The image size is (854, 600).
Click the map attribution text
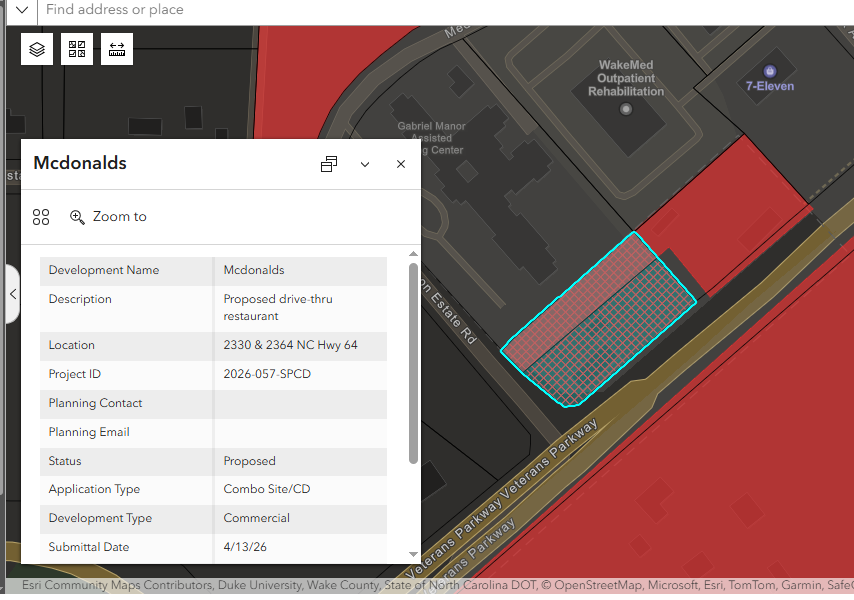pos(438,585)
